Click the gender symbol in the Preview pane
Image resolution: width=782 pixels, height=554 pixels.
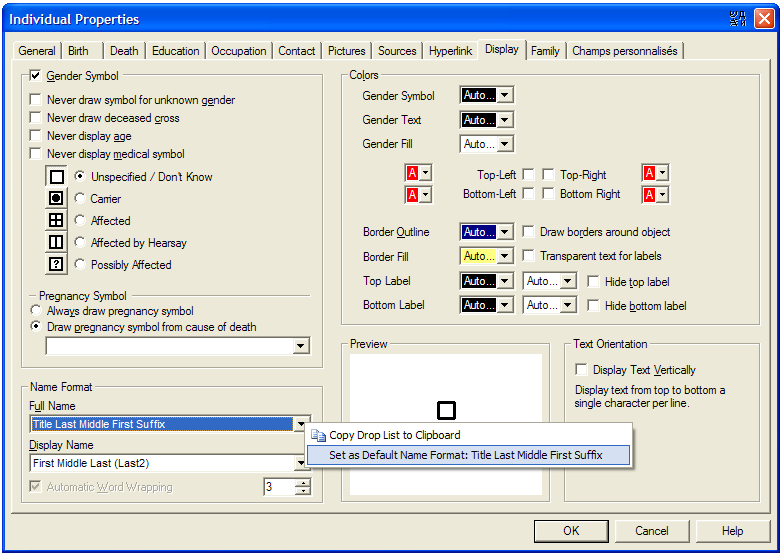[x=446, y=410]
